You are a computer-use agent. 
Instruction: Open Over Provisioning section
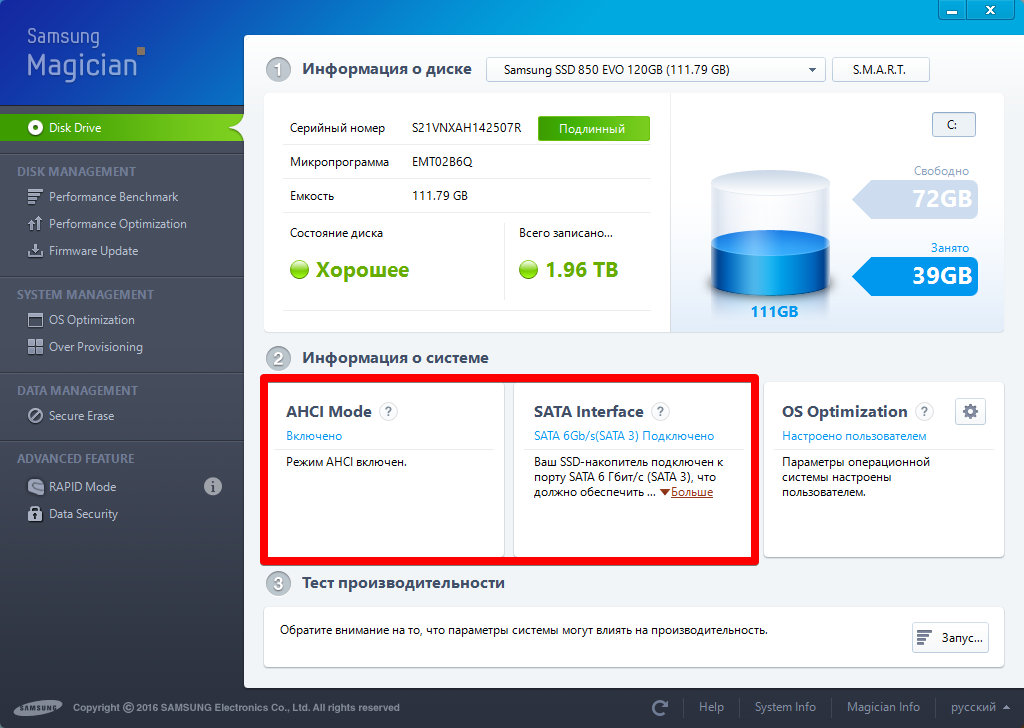click(x=95, y=347)
